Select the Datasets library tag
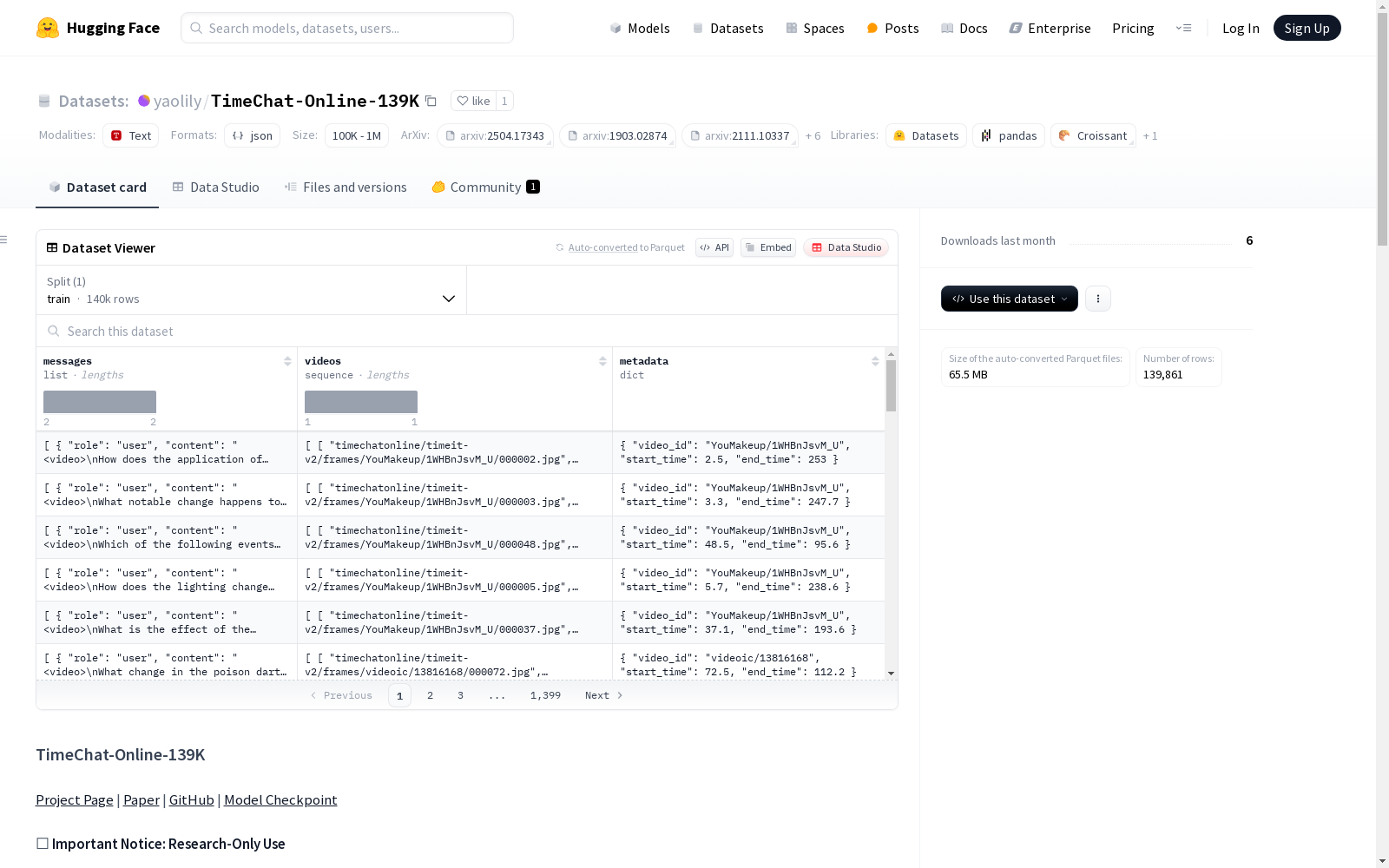The height and width of the screenshot is (868, 1389). tap(925, 135)
